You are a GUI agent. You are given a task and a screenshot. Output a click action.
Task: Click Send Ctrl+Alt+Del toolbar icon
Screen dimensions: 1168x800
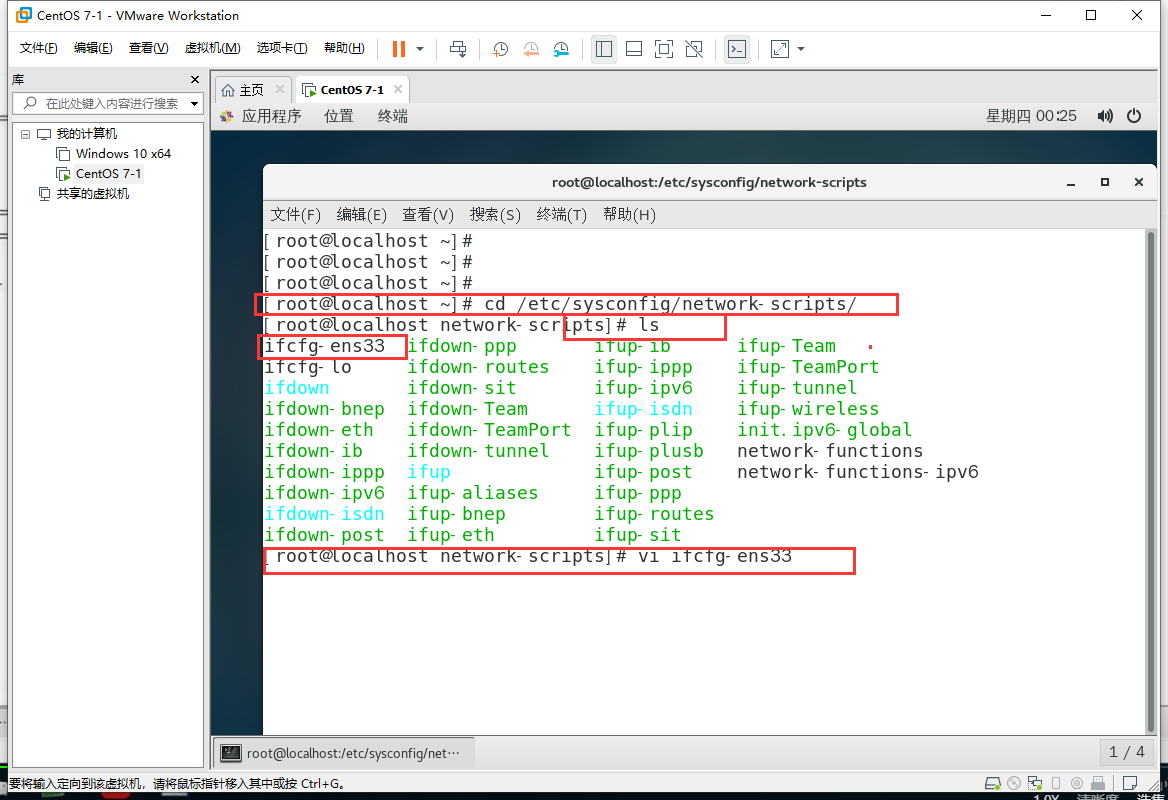458,49
